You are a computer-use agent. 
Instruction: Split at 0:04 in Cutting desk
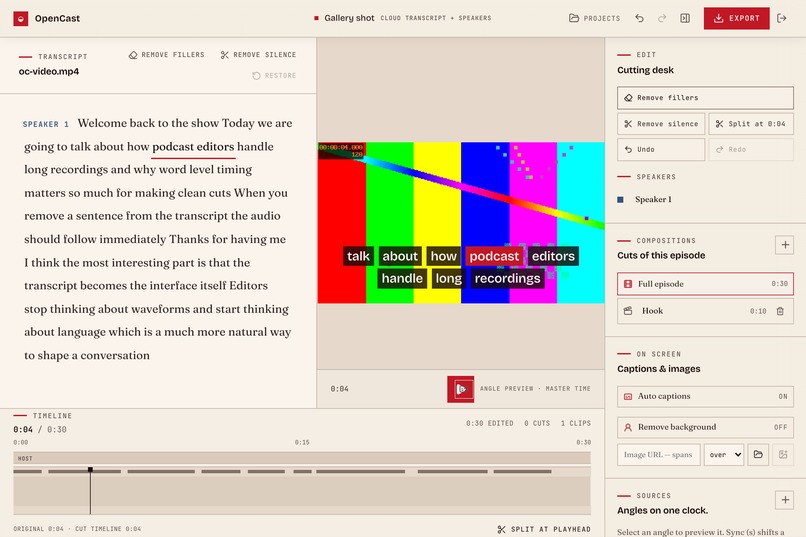[x=751, y=124]
